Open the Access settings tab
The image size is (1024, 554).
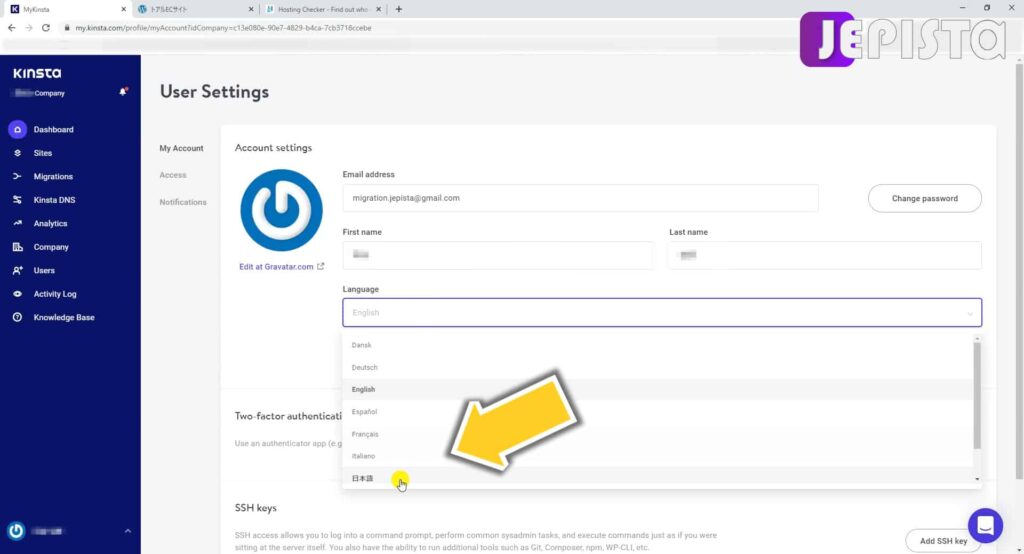(173, 175)
